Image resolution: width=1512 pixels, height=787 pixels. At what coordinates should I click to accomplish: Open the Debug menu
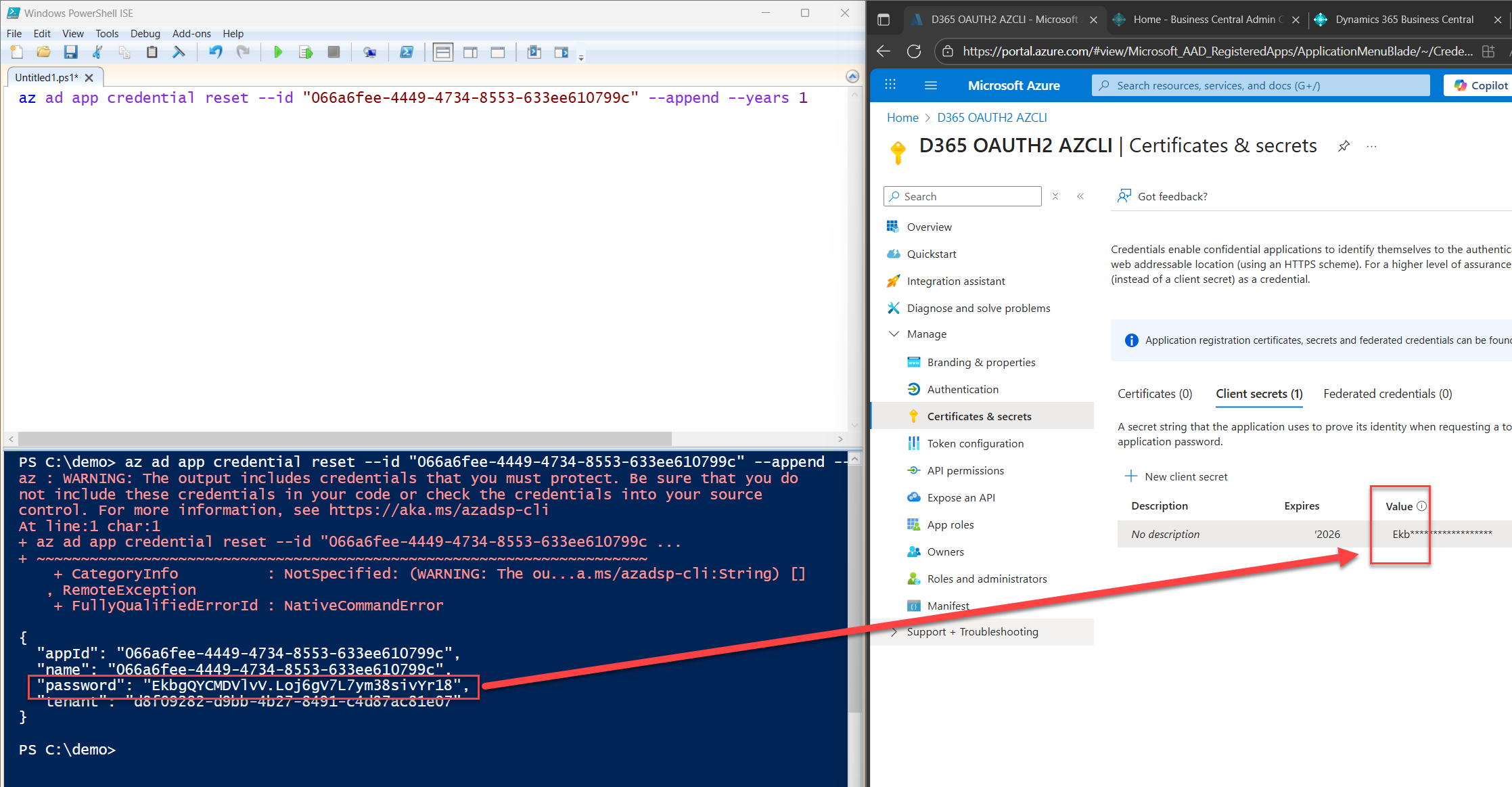click(145, 33)
